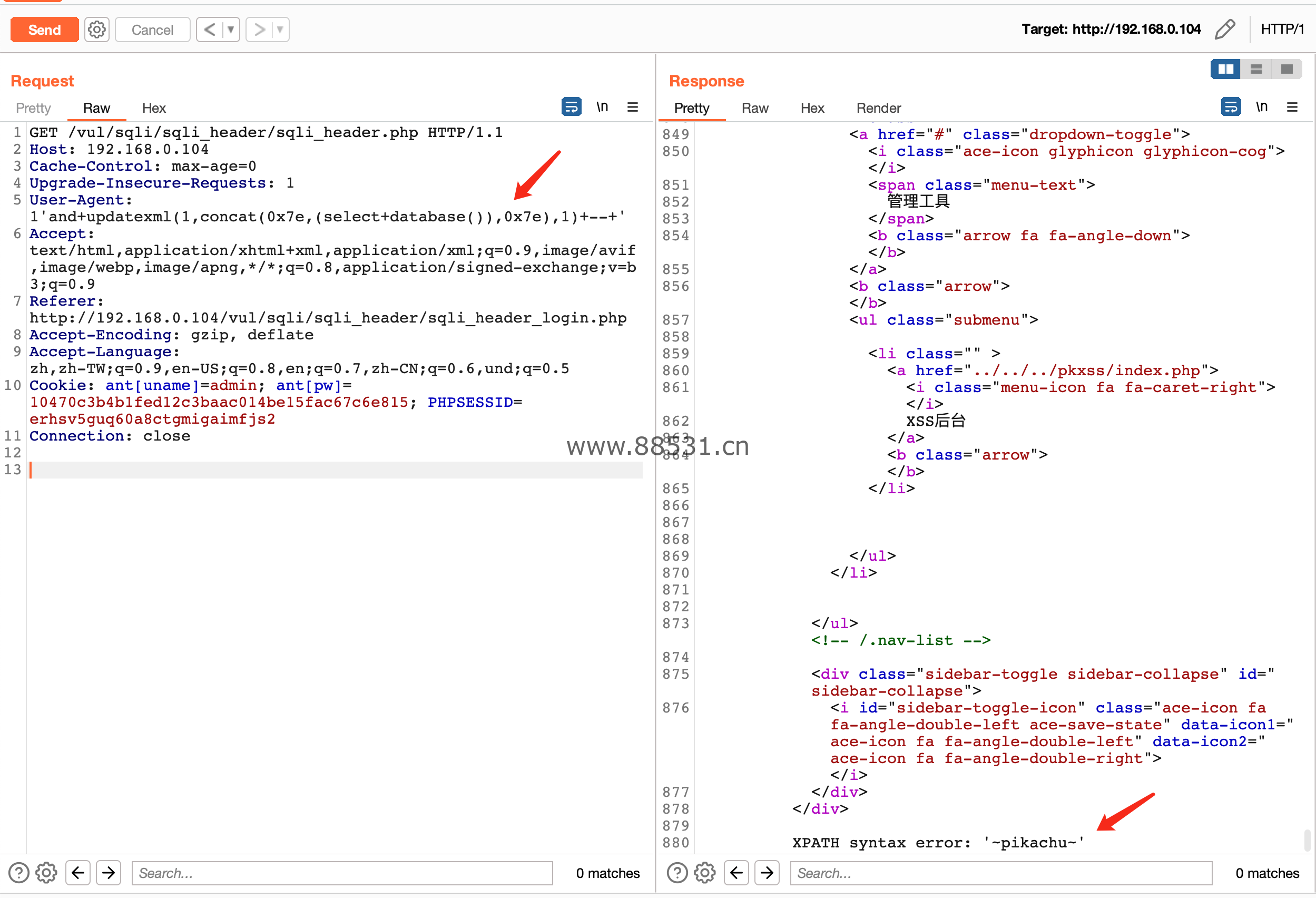Toggle word wrap in Response panel
Viewport: 1316px width, 898px height.
tap(1231, 106)
